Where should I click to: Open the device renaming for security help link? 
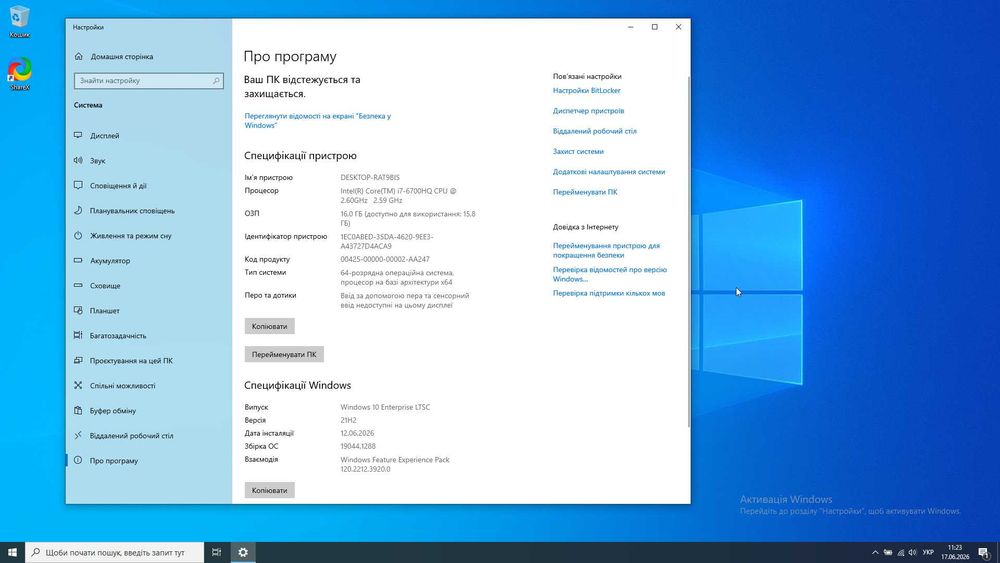[x=606, y=250]
